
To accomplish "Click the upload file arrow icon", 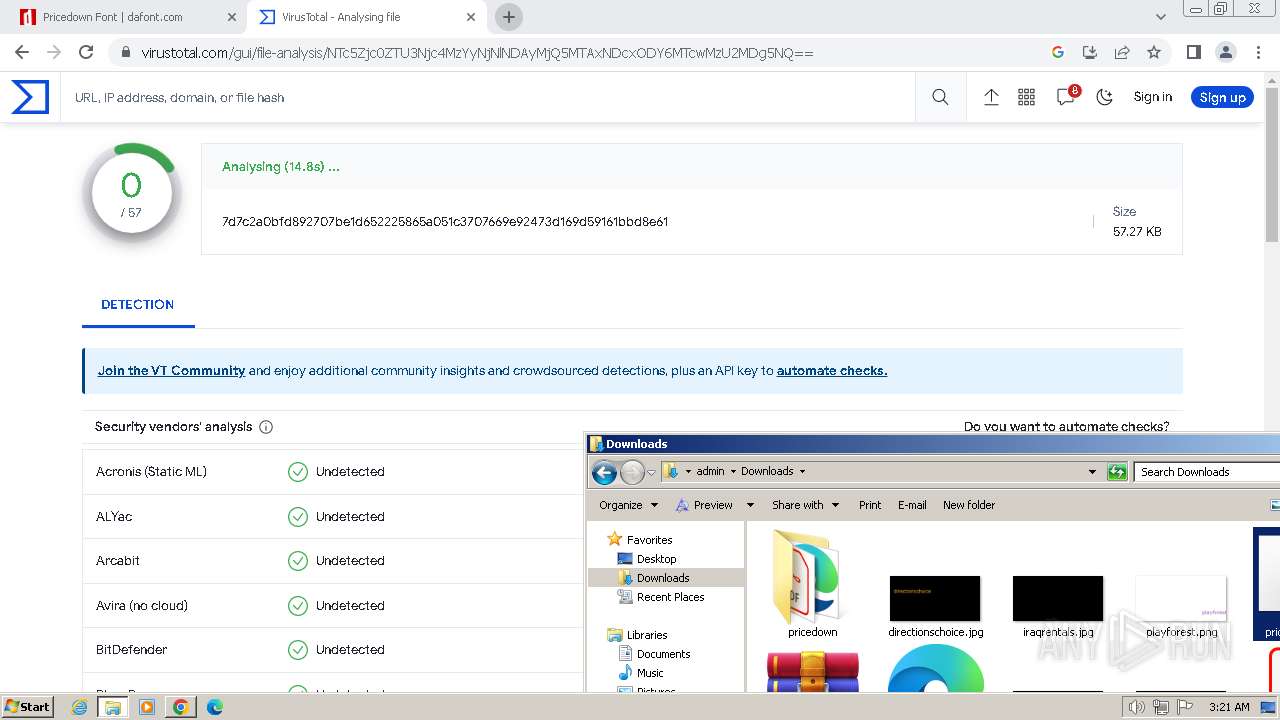I will pos(991,97).
